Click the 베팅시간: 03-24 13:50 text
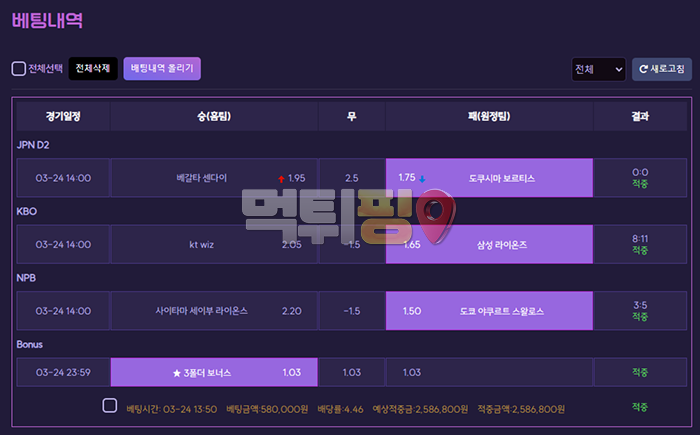Screen dimensions: 700x435 click(172, 409)
